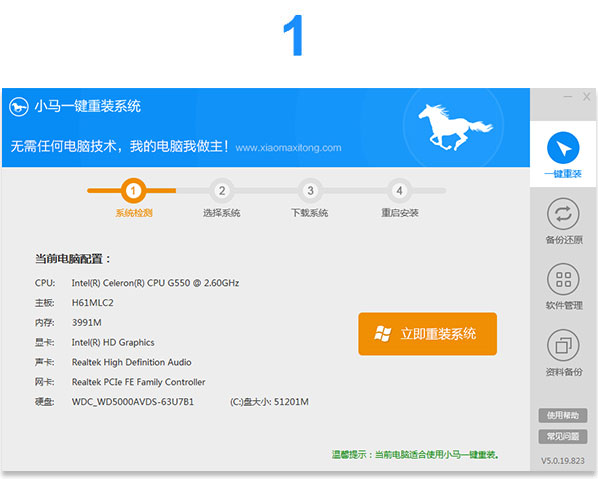Click the motherboard value H61MLC2
This screenshot has height=479, width=598.
coord(93,303)
